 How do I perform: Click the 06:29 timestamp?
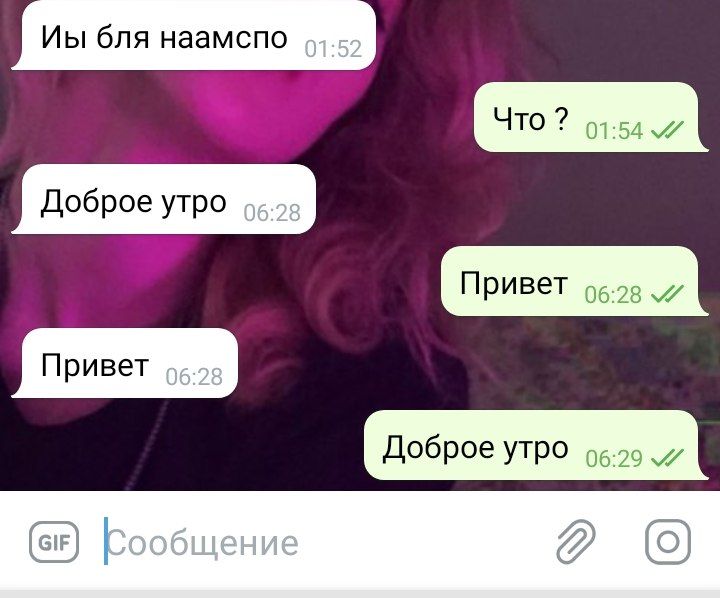[614, 458]
